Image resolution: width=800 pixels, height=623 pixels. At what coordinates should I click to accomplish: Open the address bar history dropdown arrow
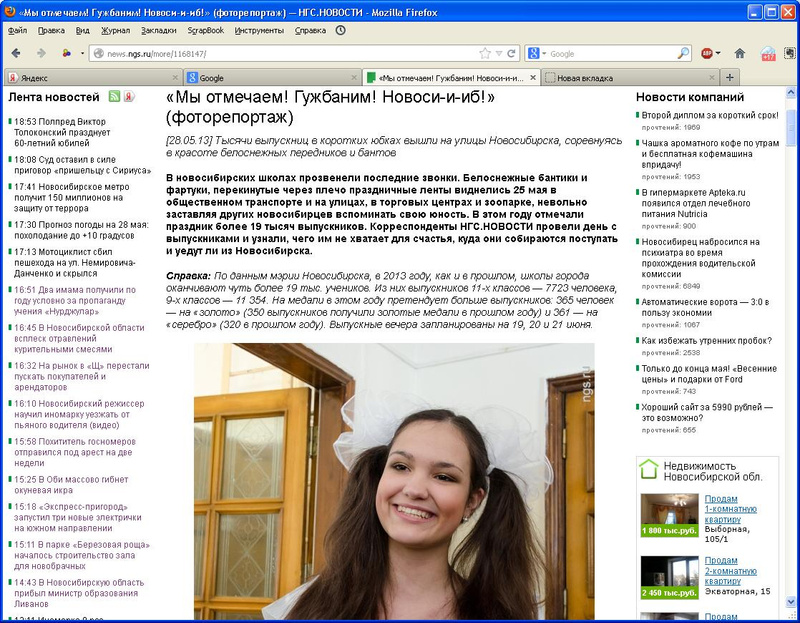[x=498, y=53]
